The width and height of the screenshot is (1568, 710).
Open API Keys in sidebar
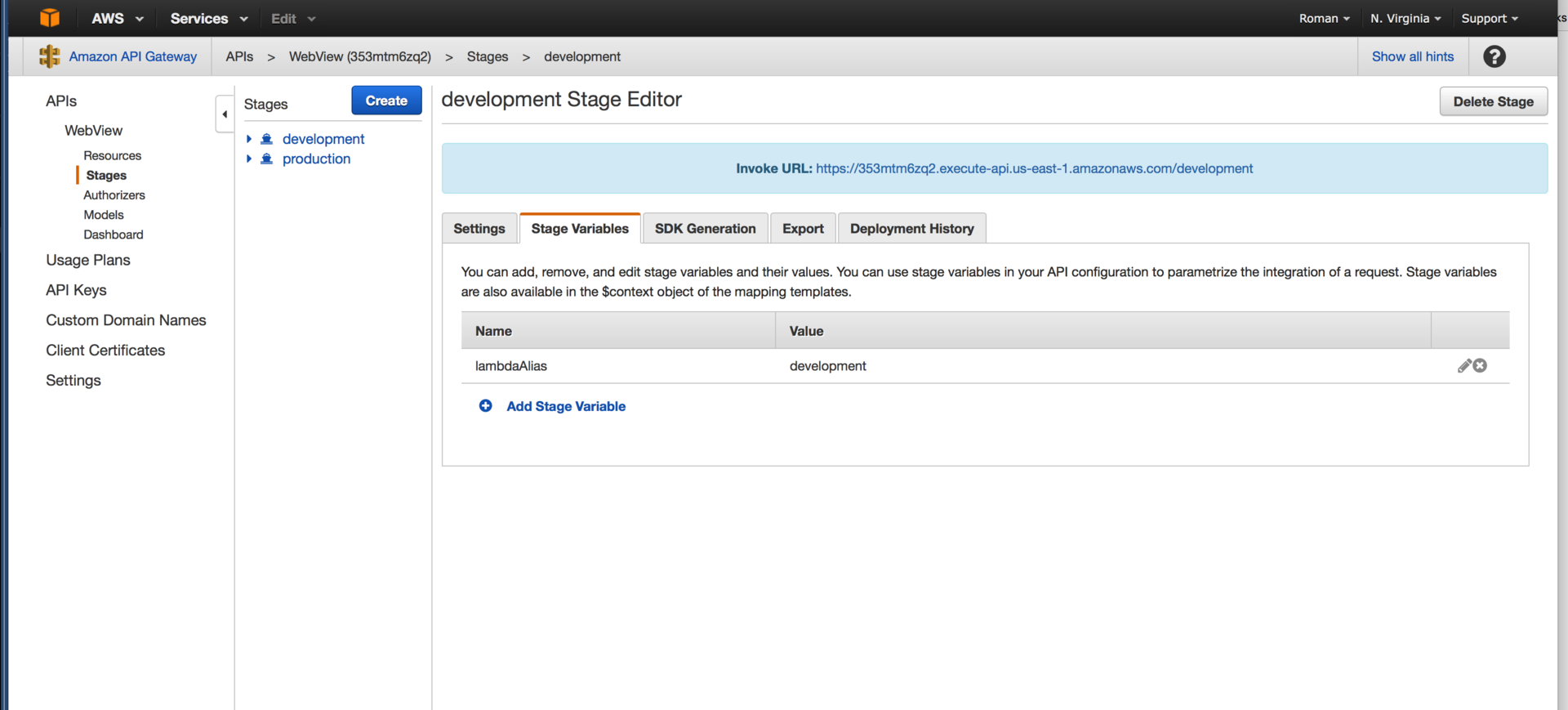tap(76, 290)
